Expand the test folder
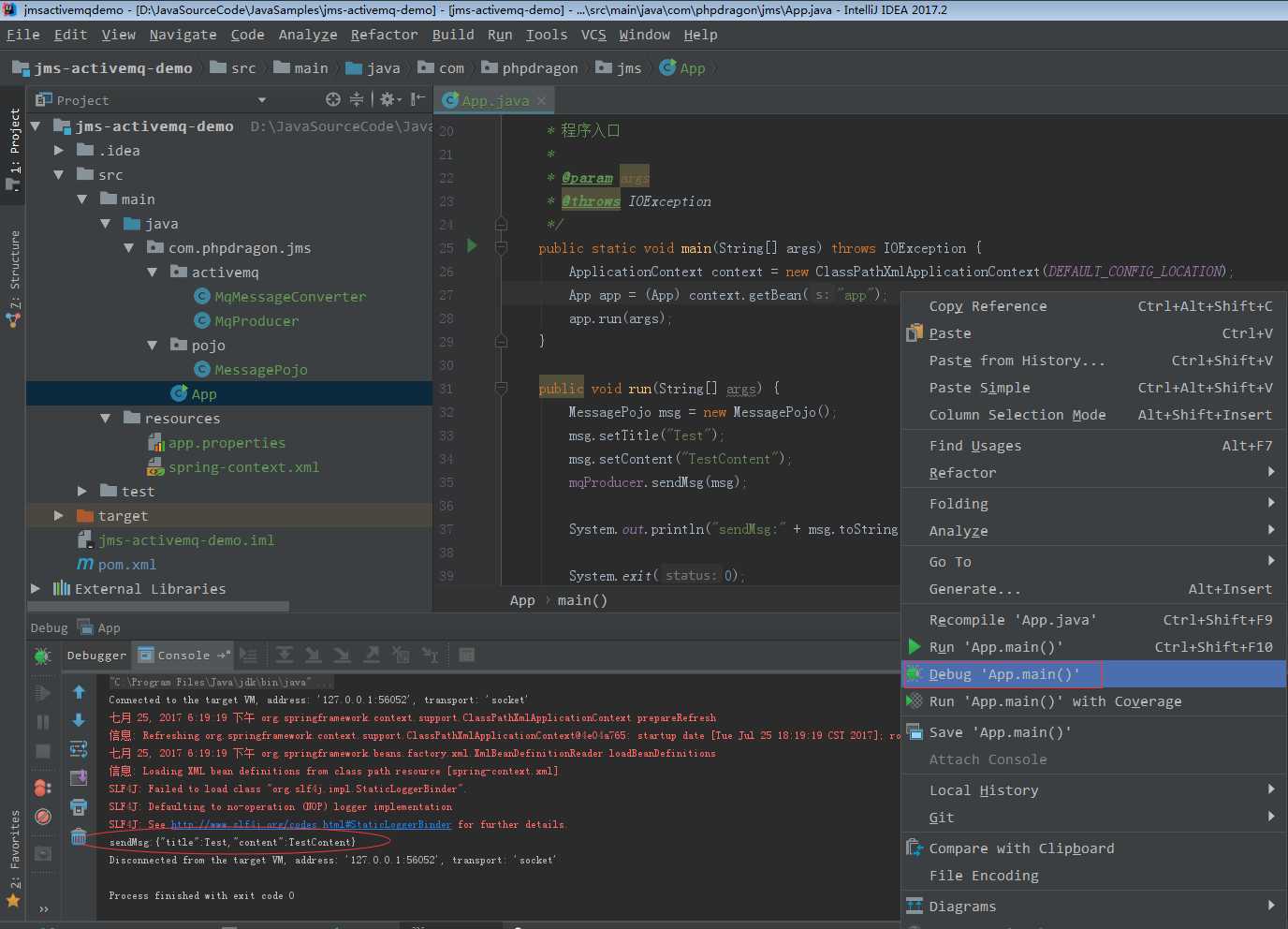 [x=82, y=492]
